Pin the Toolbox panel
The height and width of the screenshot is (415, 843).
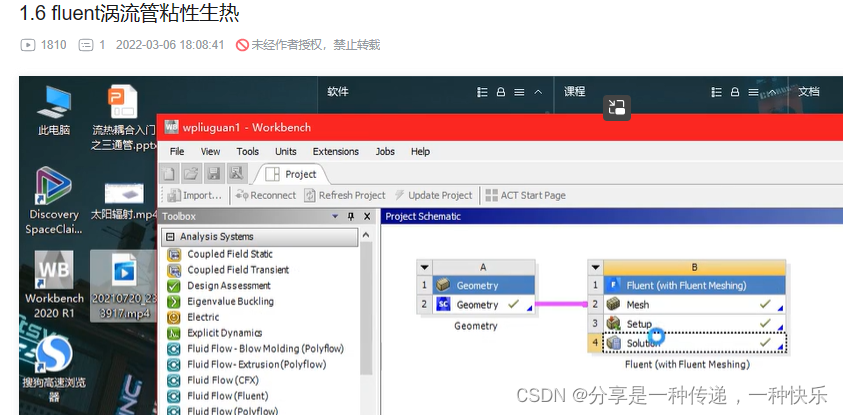click(x=351, y=217)
